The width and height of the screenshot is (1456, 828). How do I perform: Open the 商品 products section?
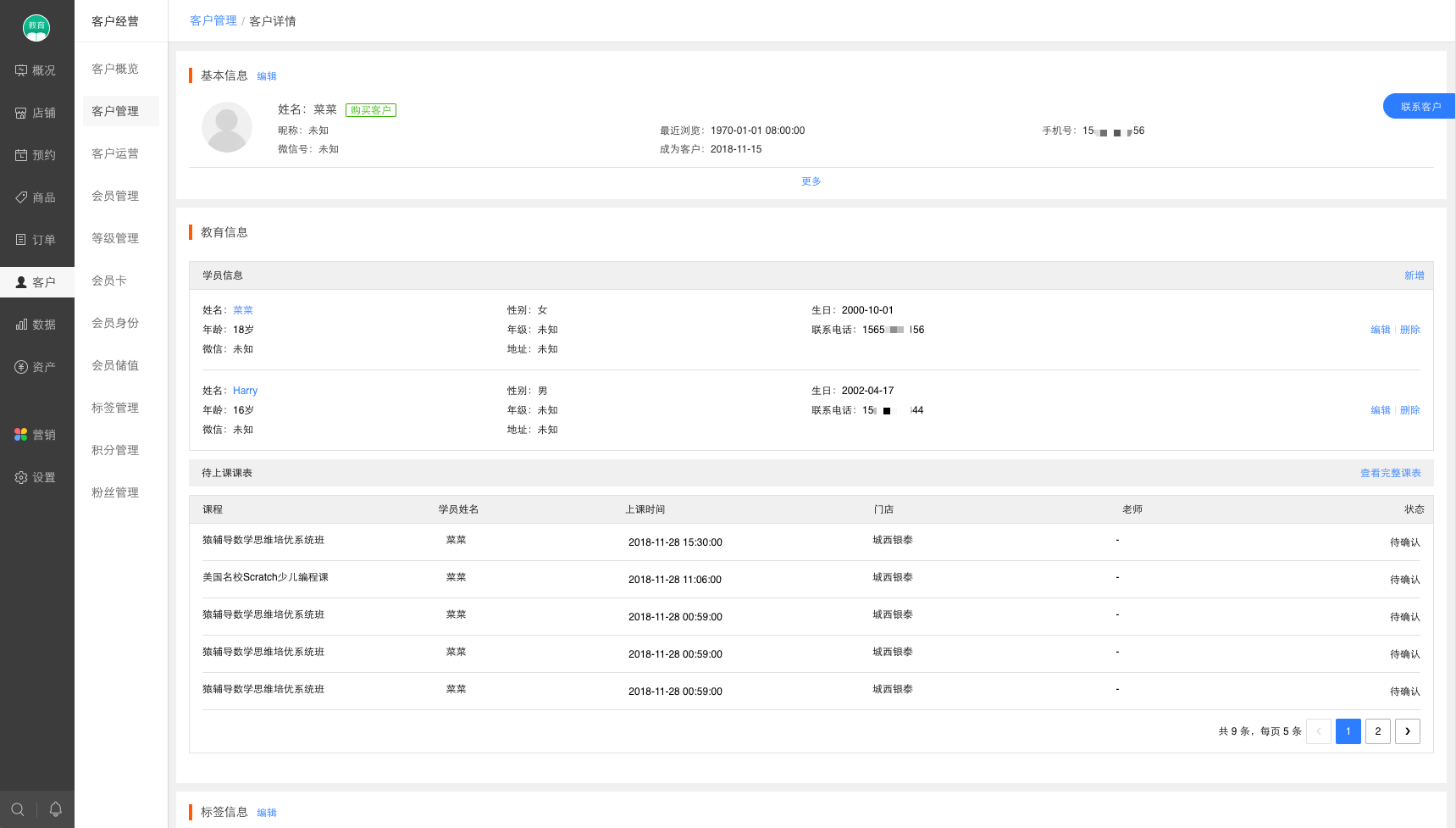click(x=36, y=197)
